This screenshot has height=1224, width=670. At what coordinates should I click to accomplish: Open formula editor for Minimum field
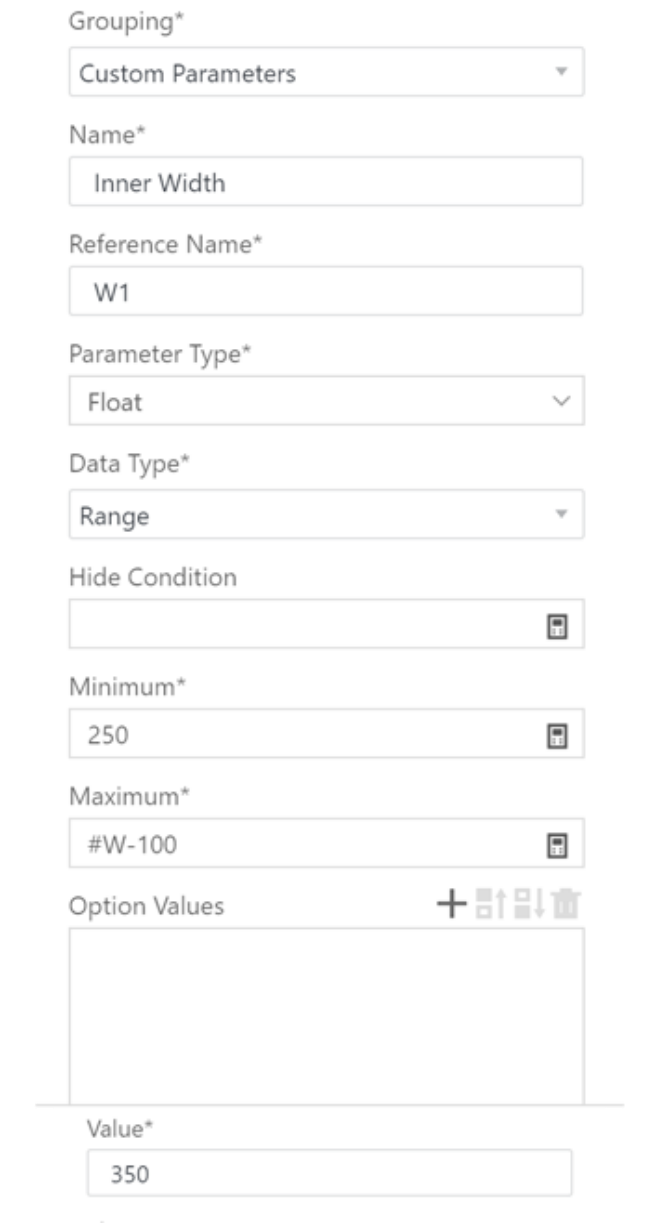coord(550,737)
